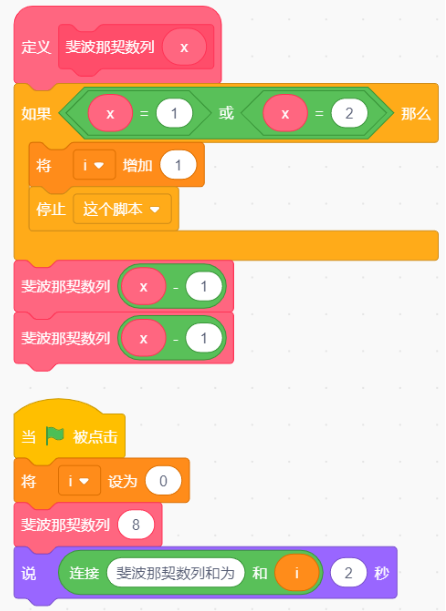
Task: Click the 或 operator block
Action: point(226,113)
